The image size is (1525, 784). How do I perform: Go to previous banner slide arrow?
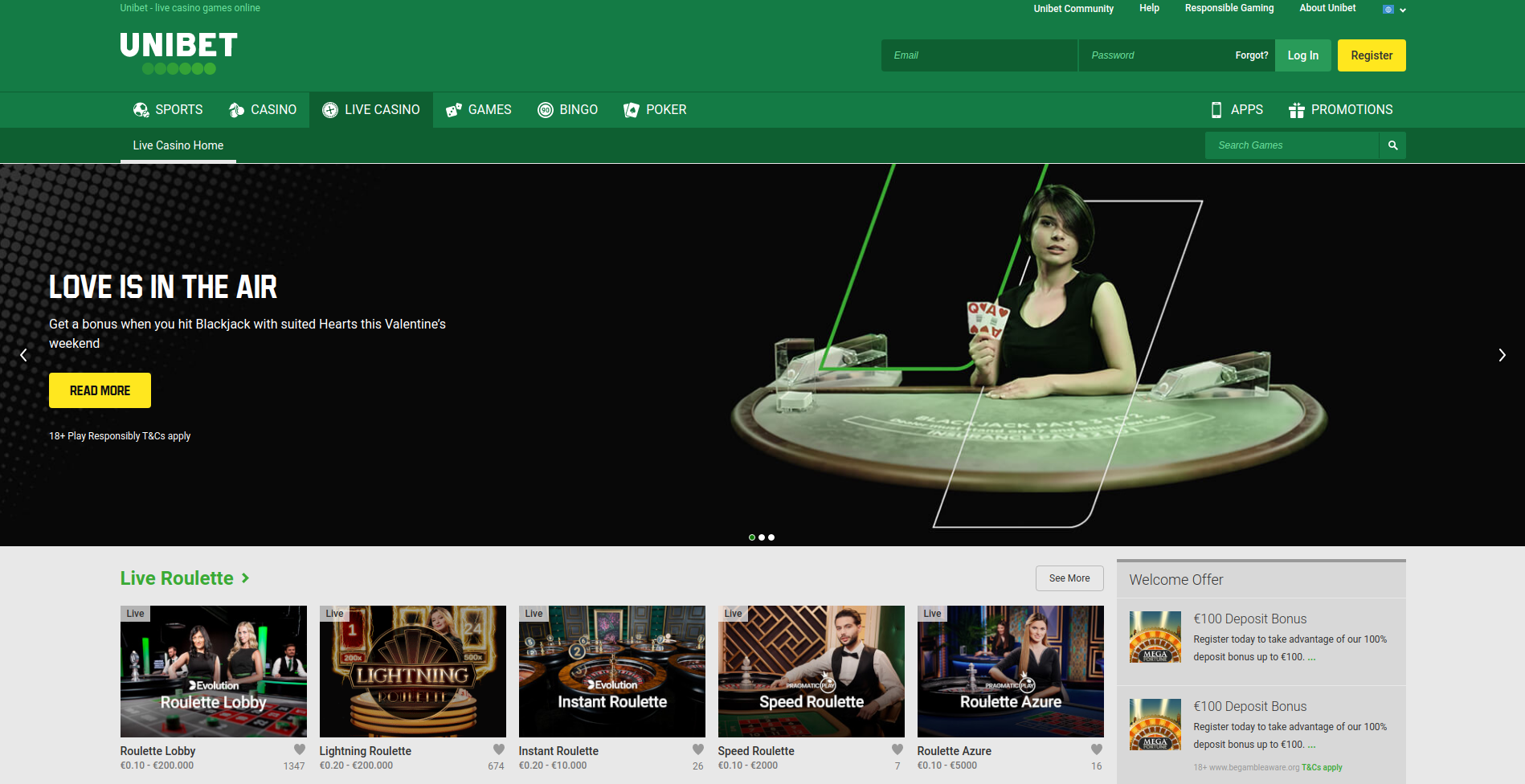pos(23,355)
